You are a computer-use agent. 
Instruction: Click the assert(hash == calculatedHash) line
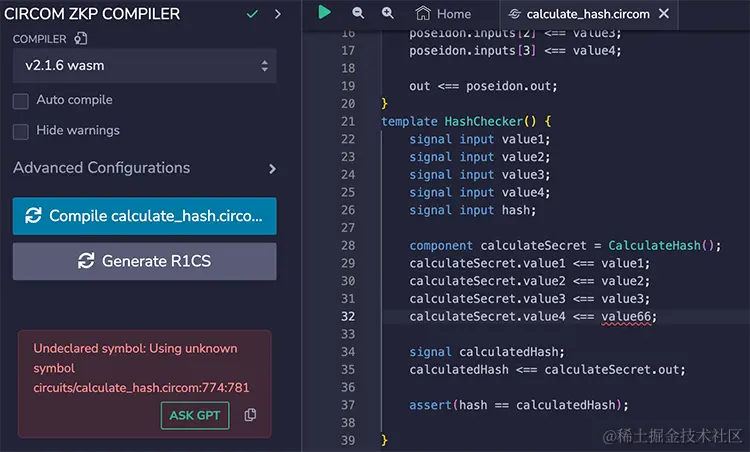[518, 405]
